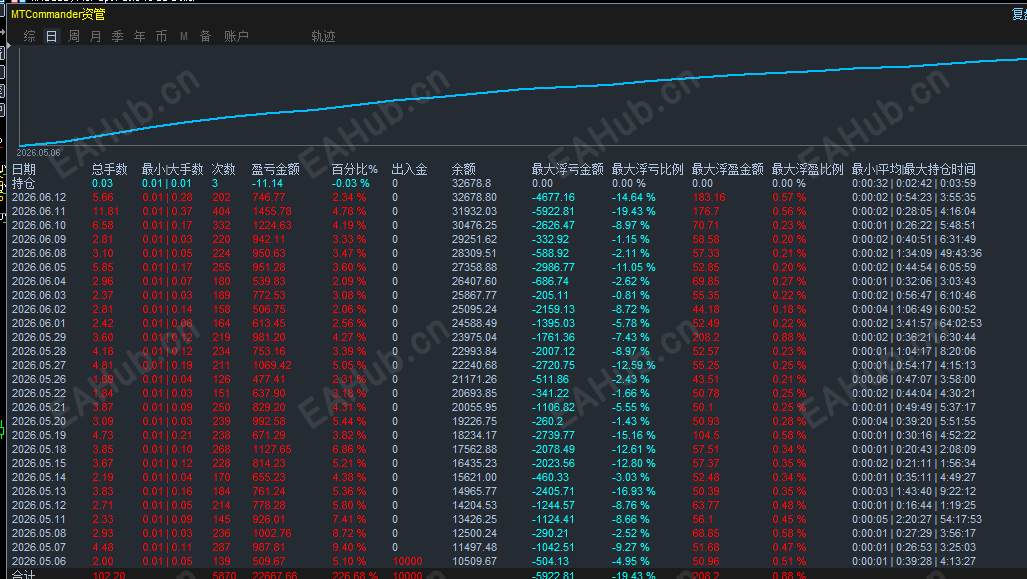
Task: Click percentage value 8.72 %
Action: click(348, 534)
